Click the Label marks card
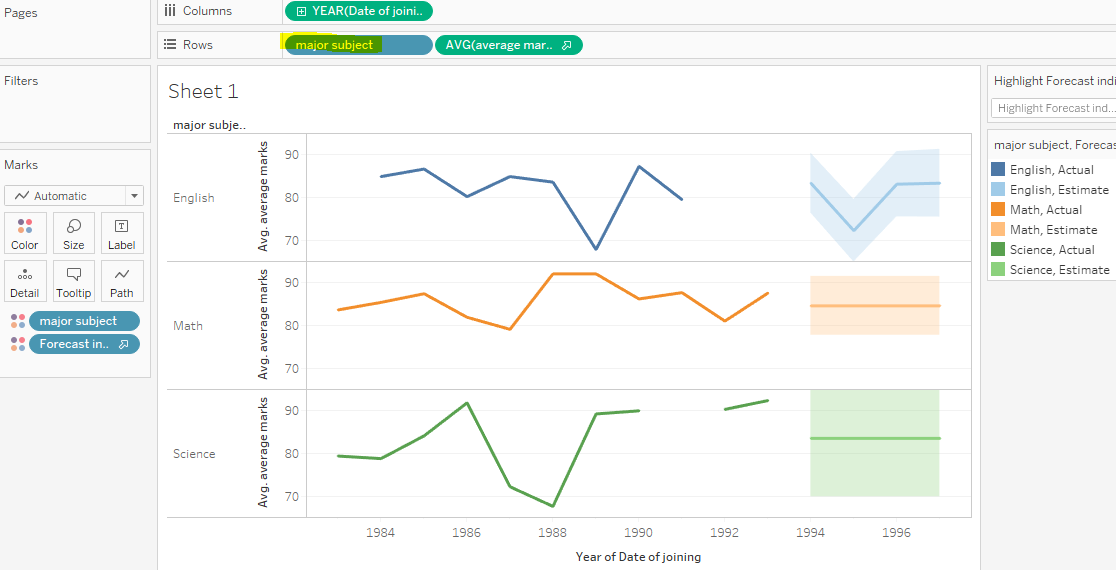The image size is (1116, 570). click(x=122, y=233)
